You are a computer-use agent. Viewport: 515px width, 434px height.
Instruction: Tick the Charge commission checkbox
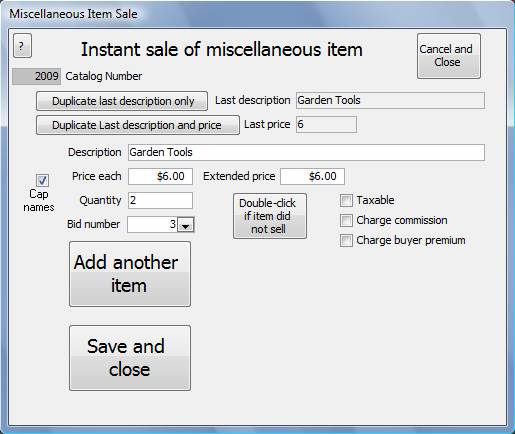(x=346, y=220)
